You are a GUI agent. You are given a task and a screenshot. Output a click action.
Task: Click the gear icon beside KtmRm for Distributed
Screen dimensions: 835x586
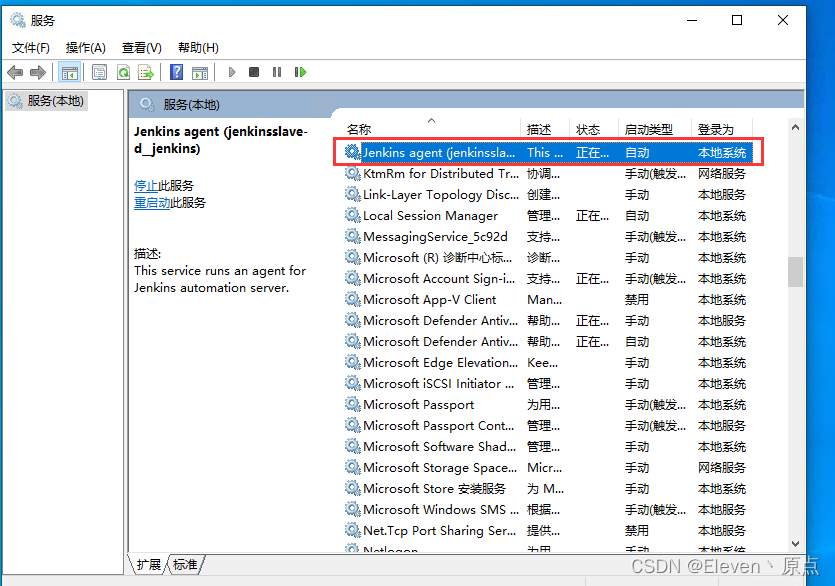coord(352,173)
